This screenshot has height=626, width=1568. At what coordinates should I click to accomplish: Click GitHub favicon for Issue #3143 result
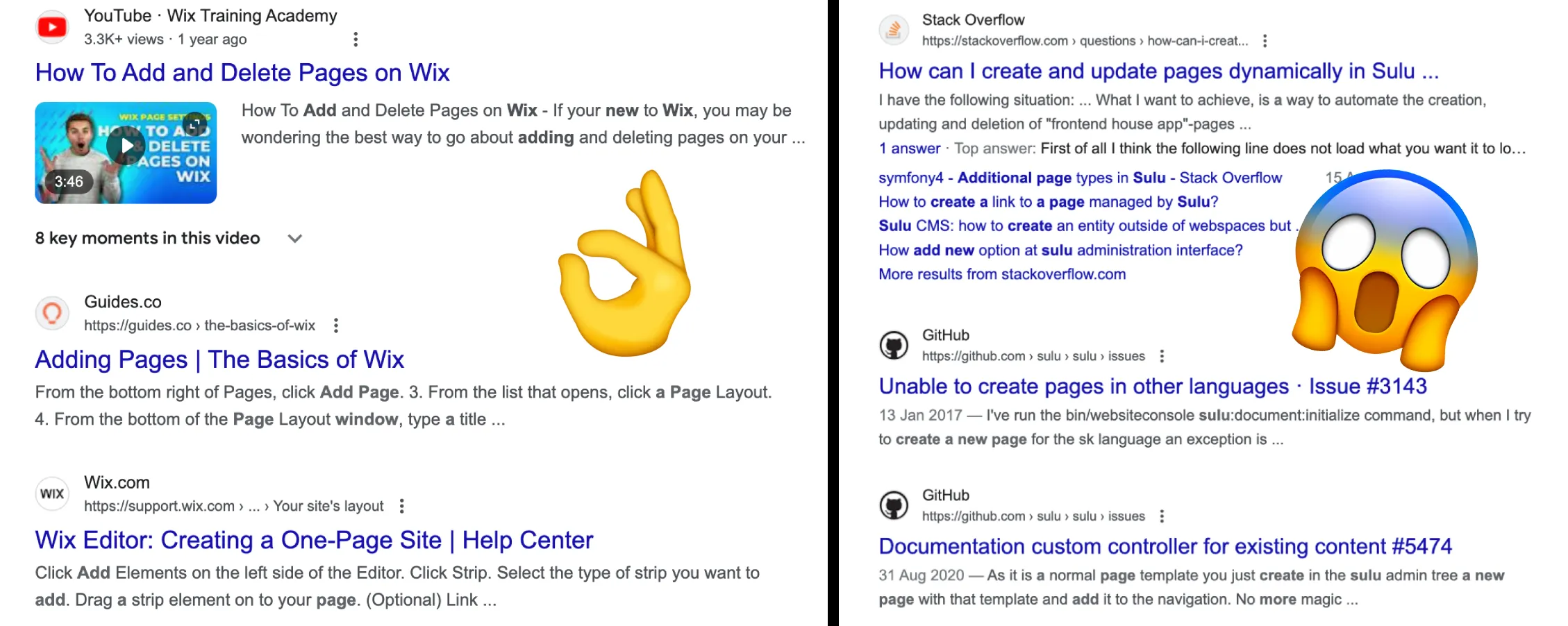coord(894,345)
